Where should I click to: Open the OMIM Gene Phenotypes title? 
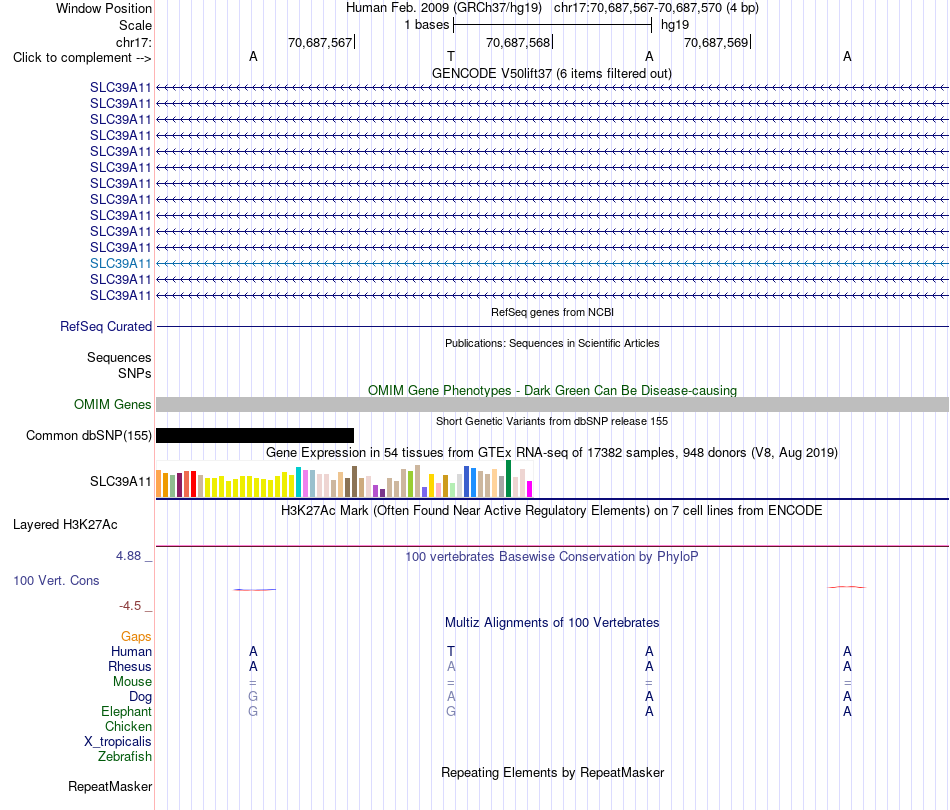[552, 390]
